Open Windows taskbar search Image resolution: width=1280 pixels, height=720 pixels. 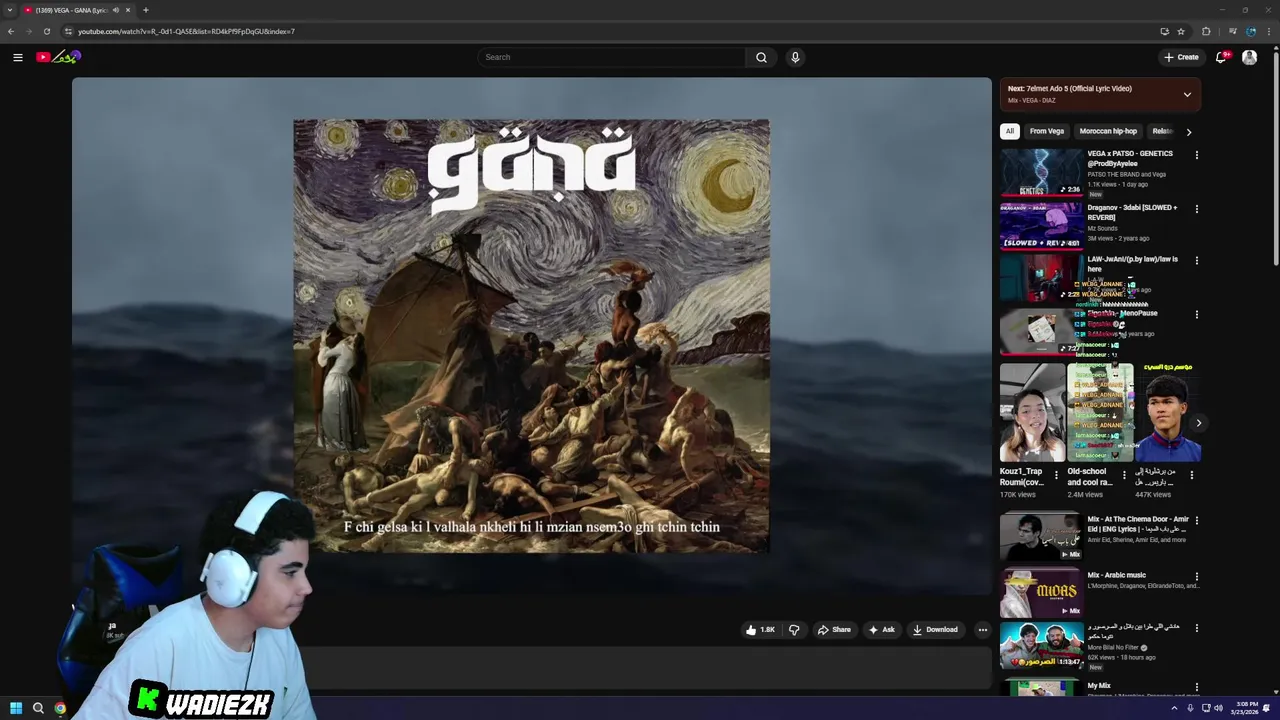tap(38, 708)
